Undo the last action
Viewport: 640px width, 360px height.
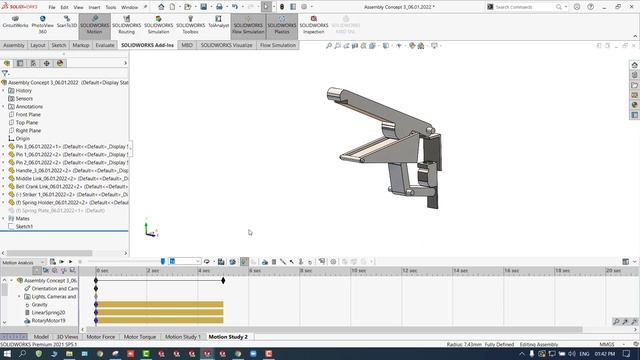pos(235,7)
